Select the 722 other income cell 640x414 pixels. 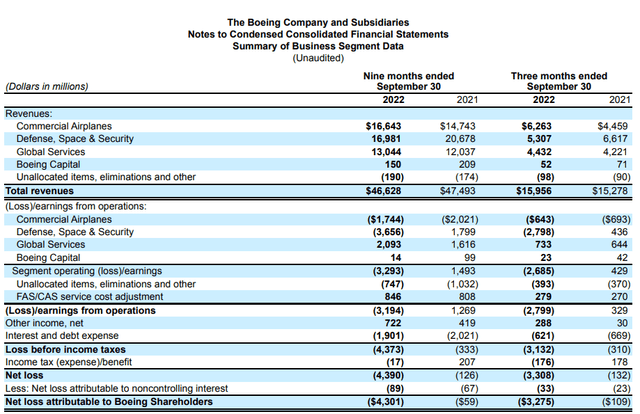393,323
